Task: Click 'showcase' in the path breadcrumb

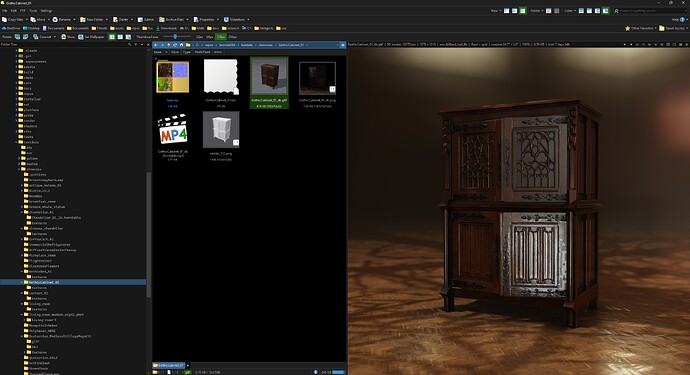Action: (x=265, y=45)
